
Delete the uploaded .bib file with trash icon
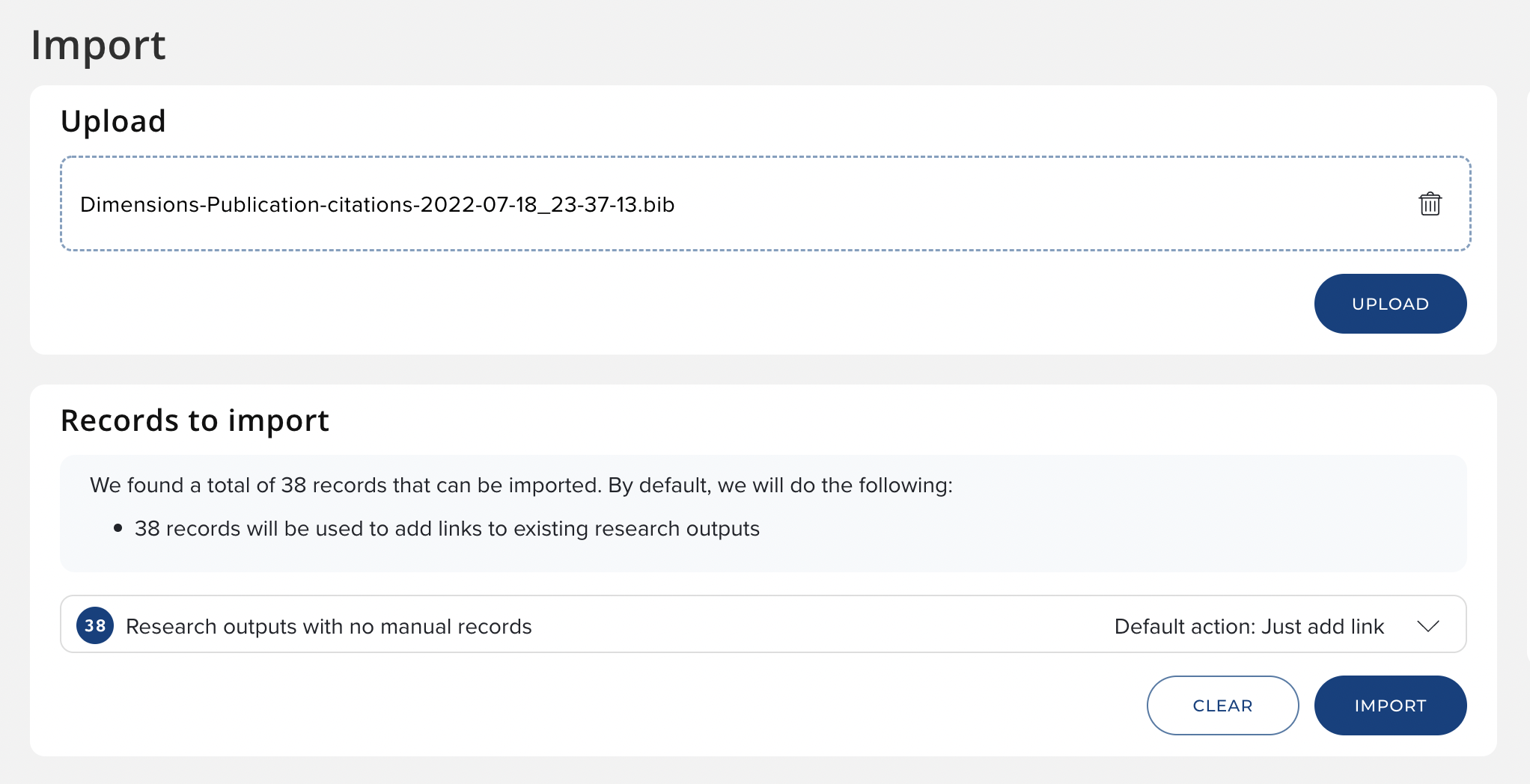click(1430, 203)
